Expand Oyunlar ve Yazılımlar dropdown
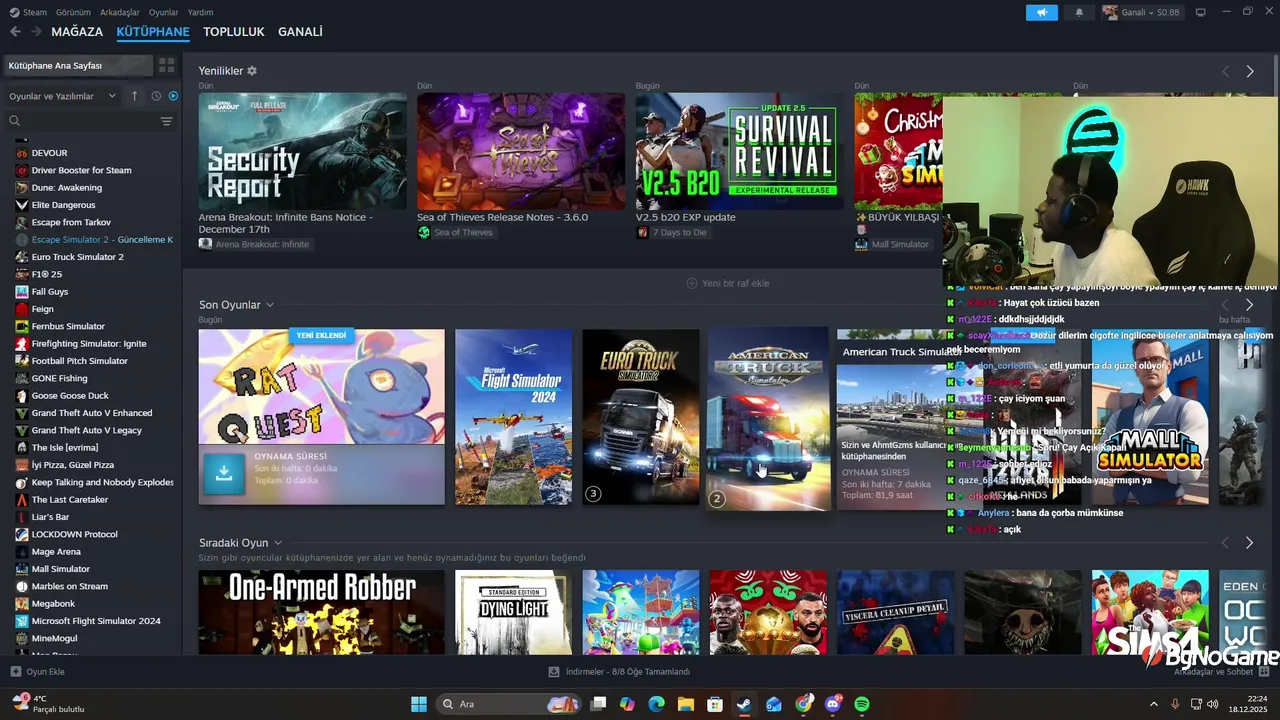Screen dimensions: 1280x720 point(62,96)
